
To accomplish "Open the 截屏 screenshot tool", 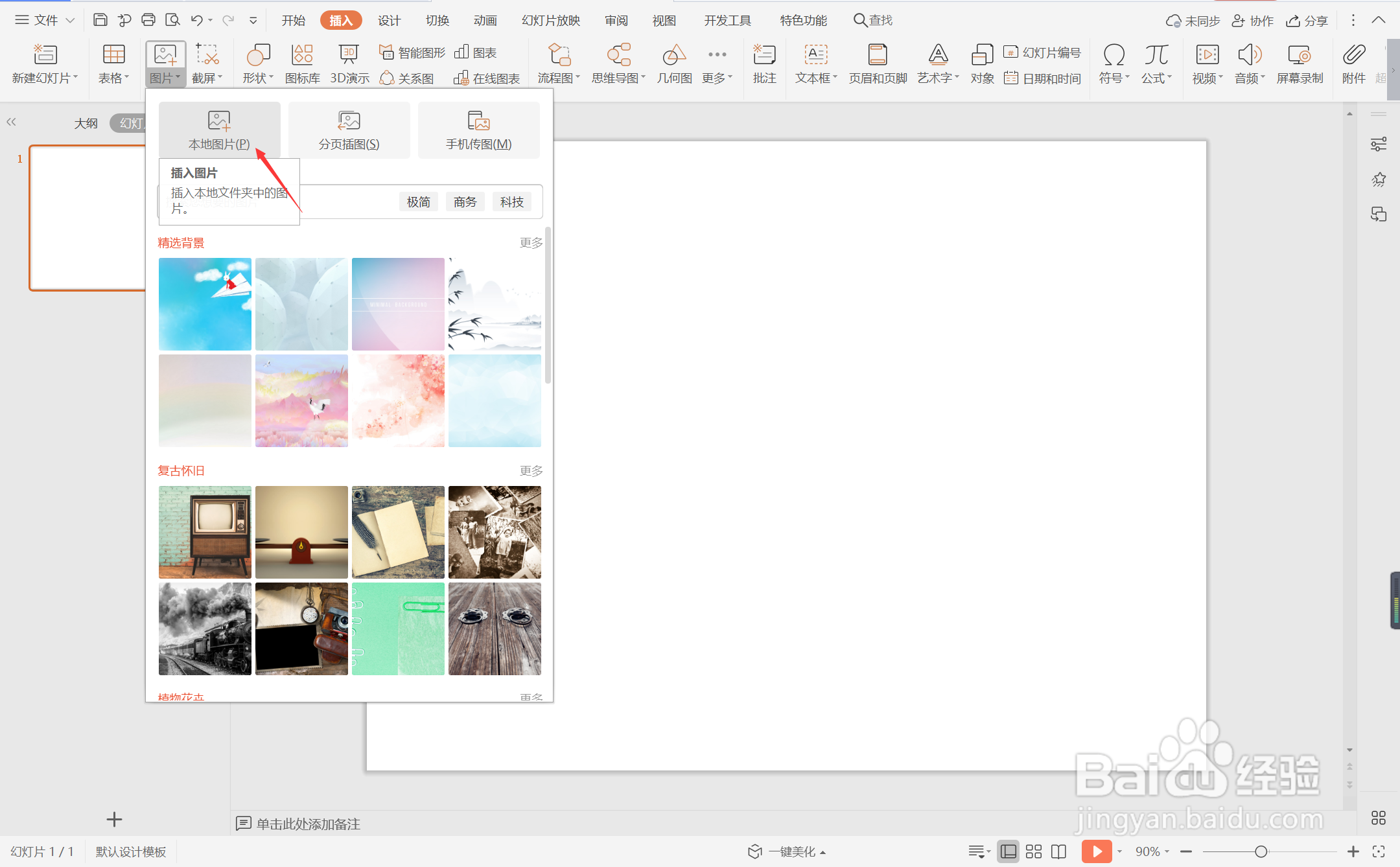I will tap(207, 64).
